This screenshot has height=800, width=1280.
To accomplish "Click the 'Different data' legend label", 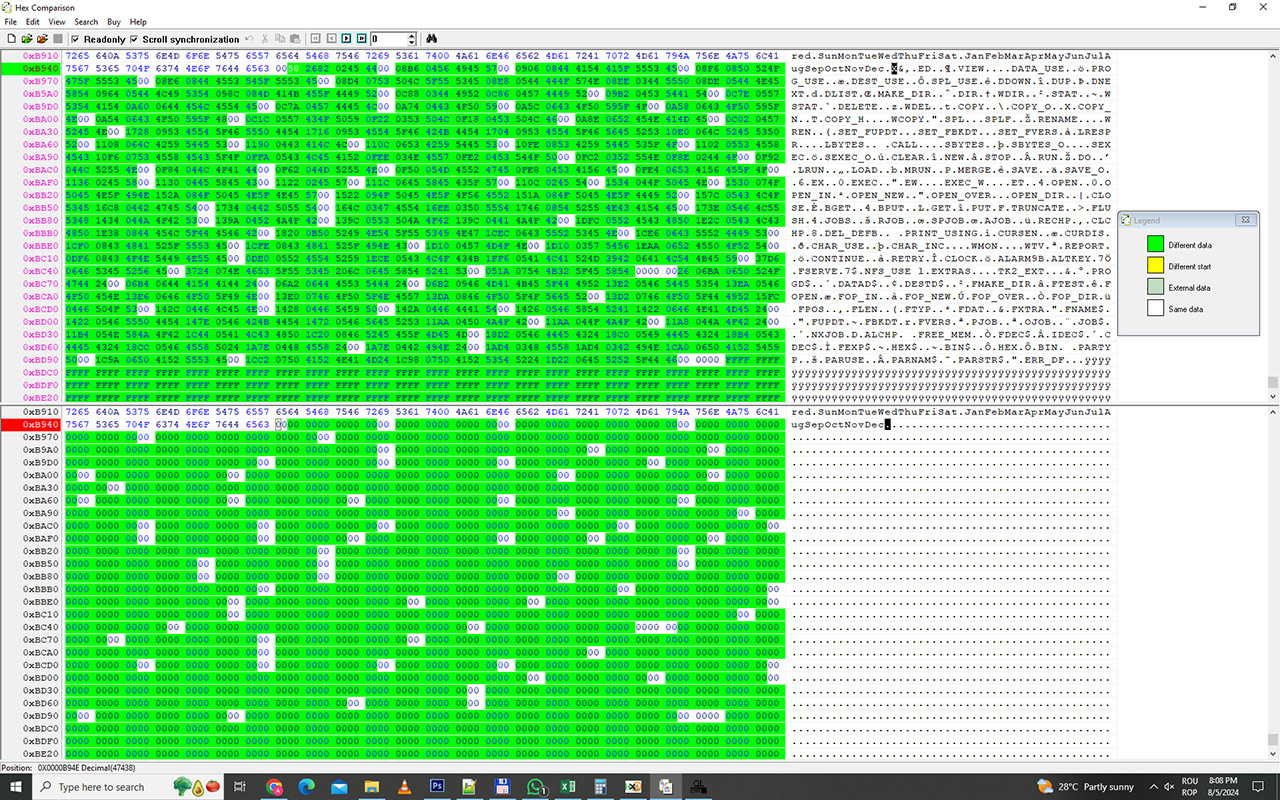I will 1190,245.
